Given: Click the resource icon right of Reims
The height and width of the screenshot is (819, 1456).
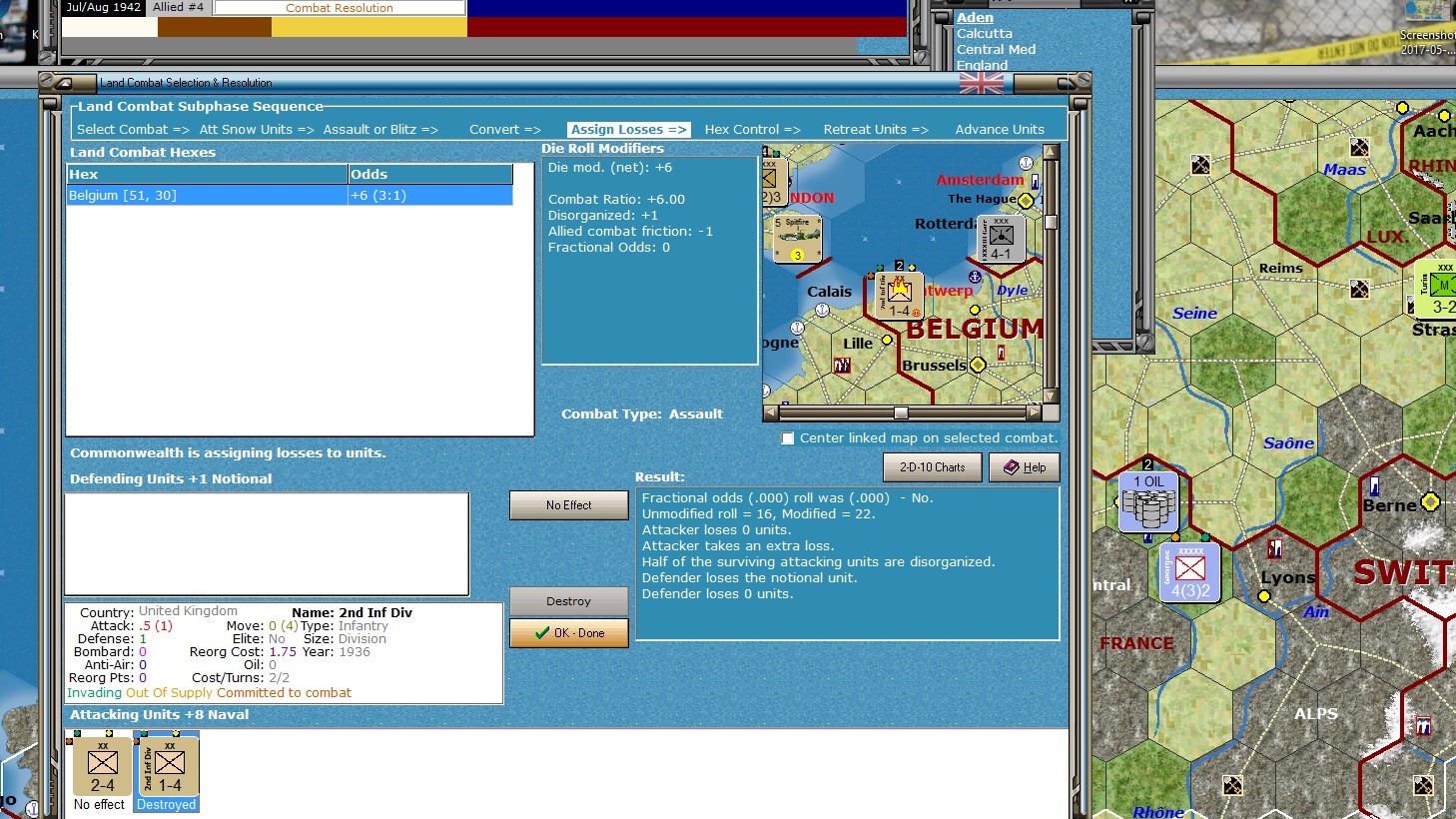Looking at the screenshot, I should click(1359, 289).
